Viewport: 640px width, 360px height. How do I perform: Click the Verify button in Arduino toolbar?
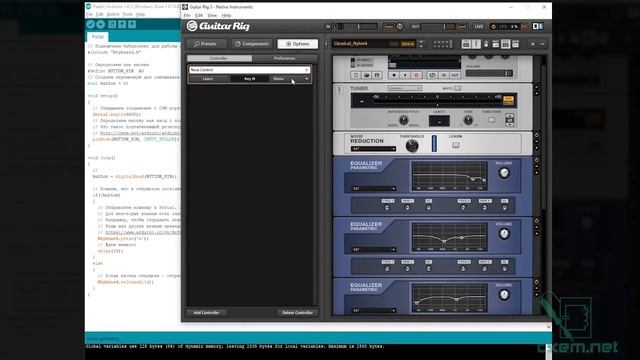click(91, 24)
